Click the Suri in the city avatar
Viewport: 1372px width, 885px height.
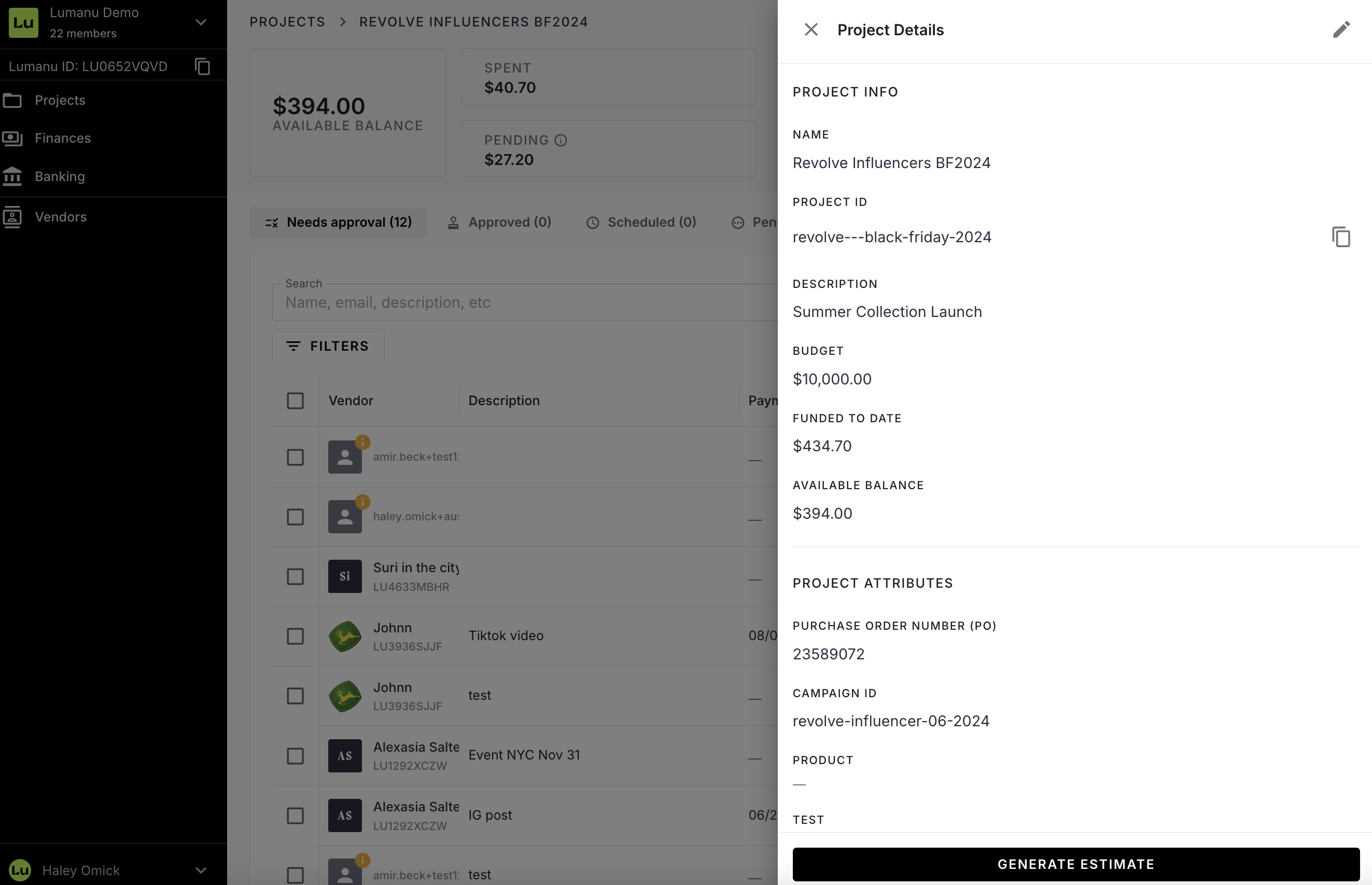point(345,576)
